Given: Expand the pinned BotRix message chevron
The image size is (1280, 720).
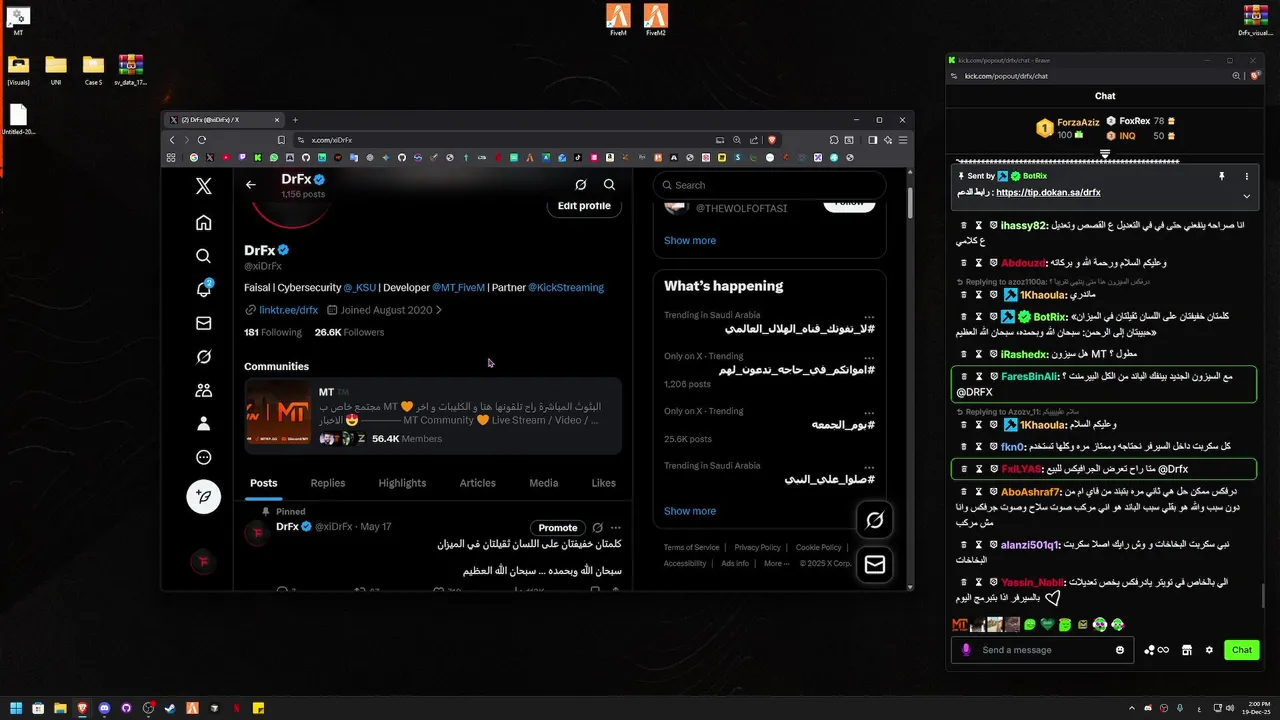Looking at the screenshot, I should click(1247, 196).
